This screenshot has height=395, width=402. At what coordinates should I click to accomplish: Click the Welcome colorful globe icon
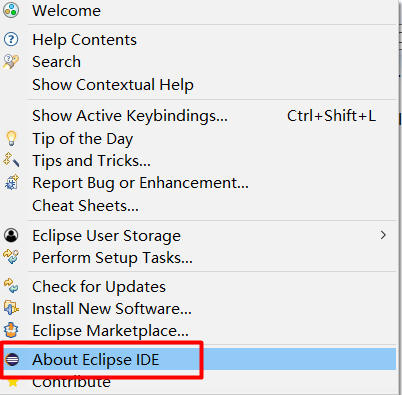[x=11, y=10]
